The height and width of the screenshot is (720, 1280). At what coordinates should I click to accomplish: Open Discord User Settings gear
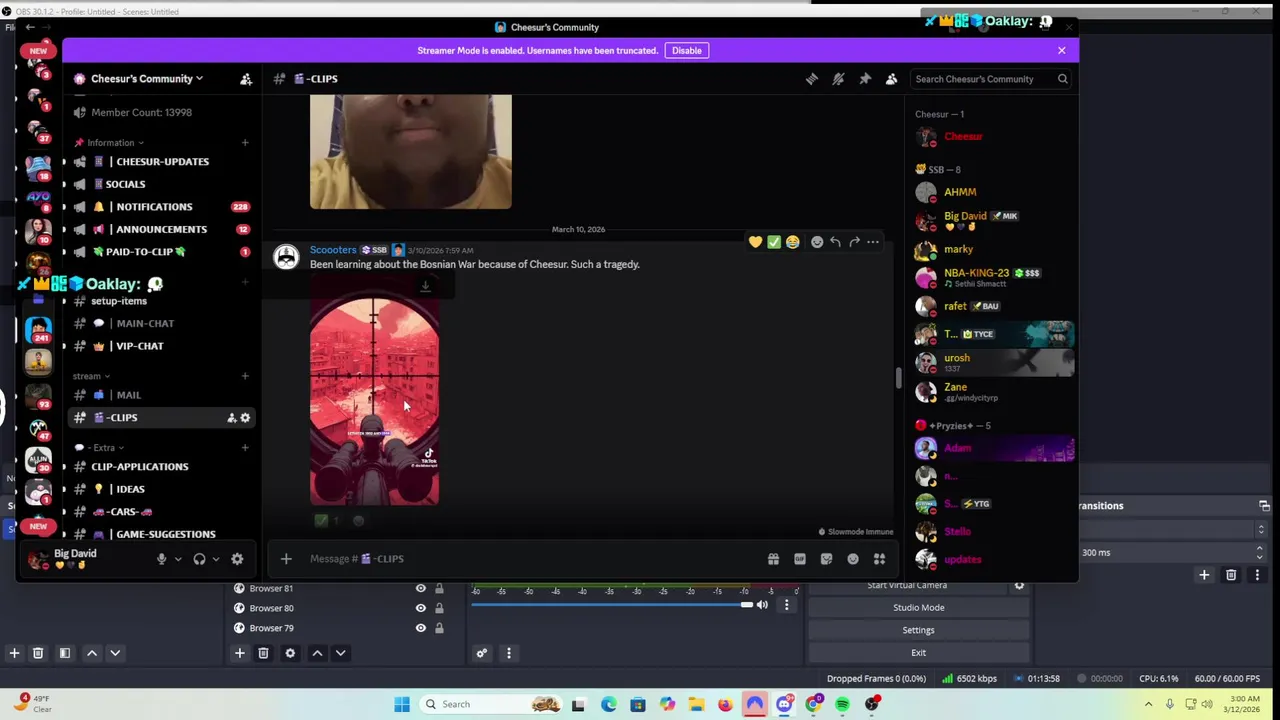[x=237, y=559]
